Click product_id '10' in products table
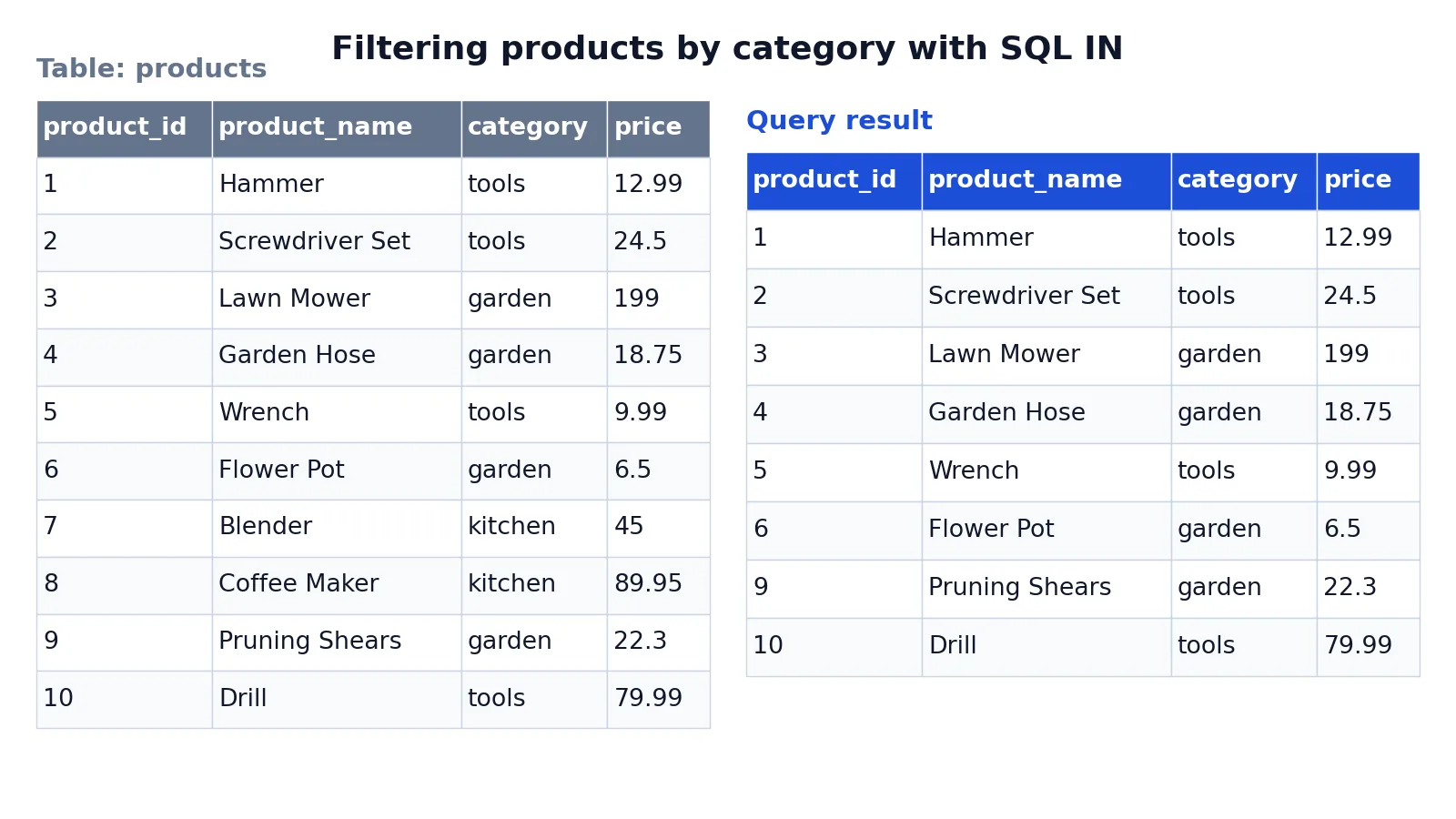1456x819 pixels. 125,700
